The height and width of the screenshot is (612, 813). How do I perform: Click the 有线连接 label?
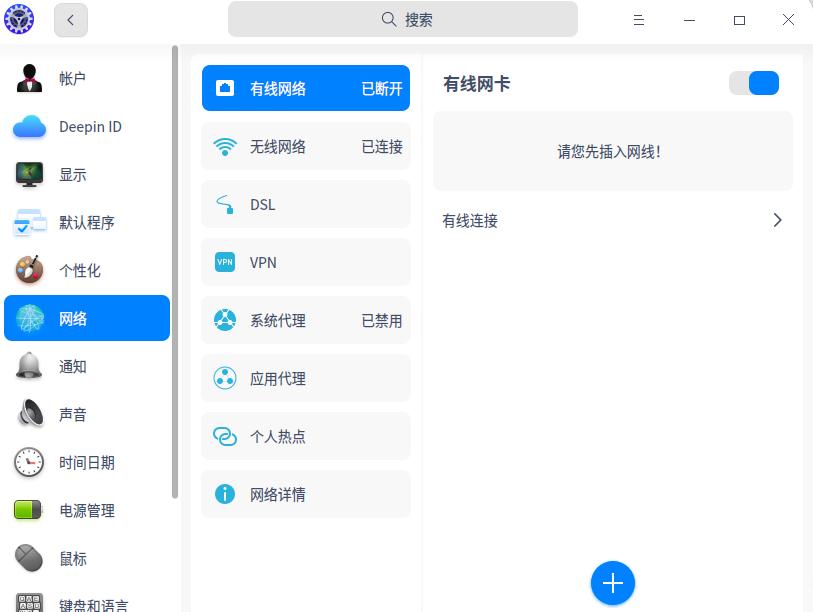[x=470, y=220]
